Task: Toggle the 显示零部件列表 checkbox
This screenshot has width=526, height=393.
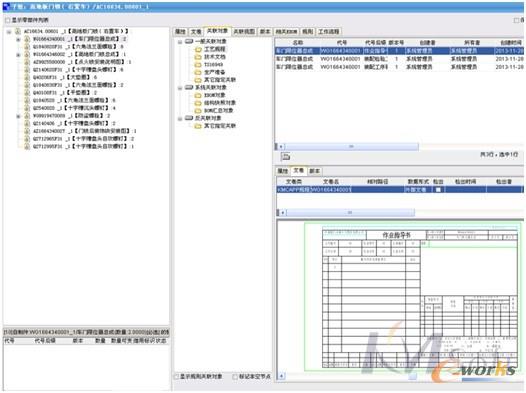Action: 7,20
